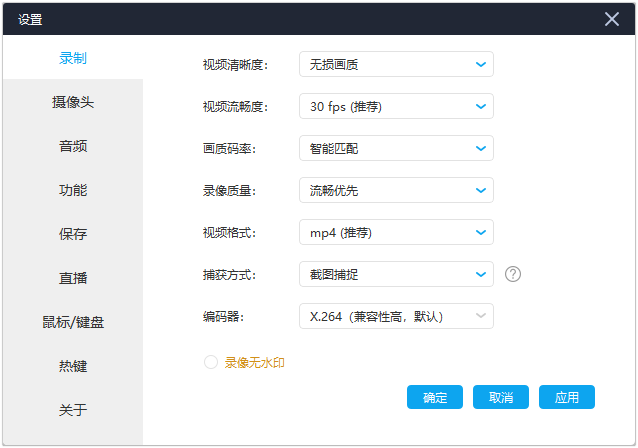The image size is (638, 448).
Task: Click the 应用 apply button
Action: tap(567, 397)
